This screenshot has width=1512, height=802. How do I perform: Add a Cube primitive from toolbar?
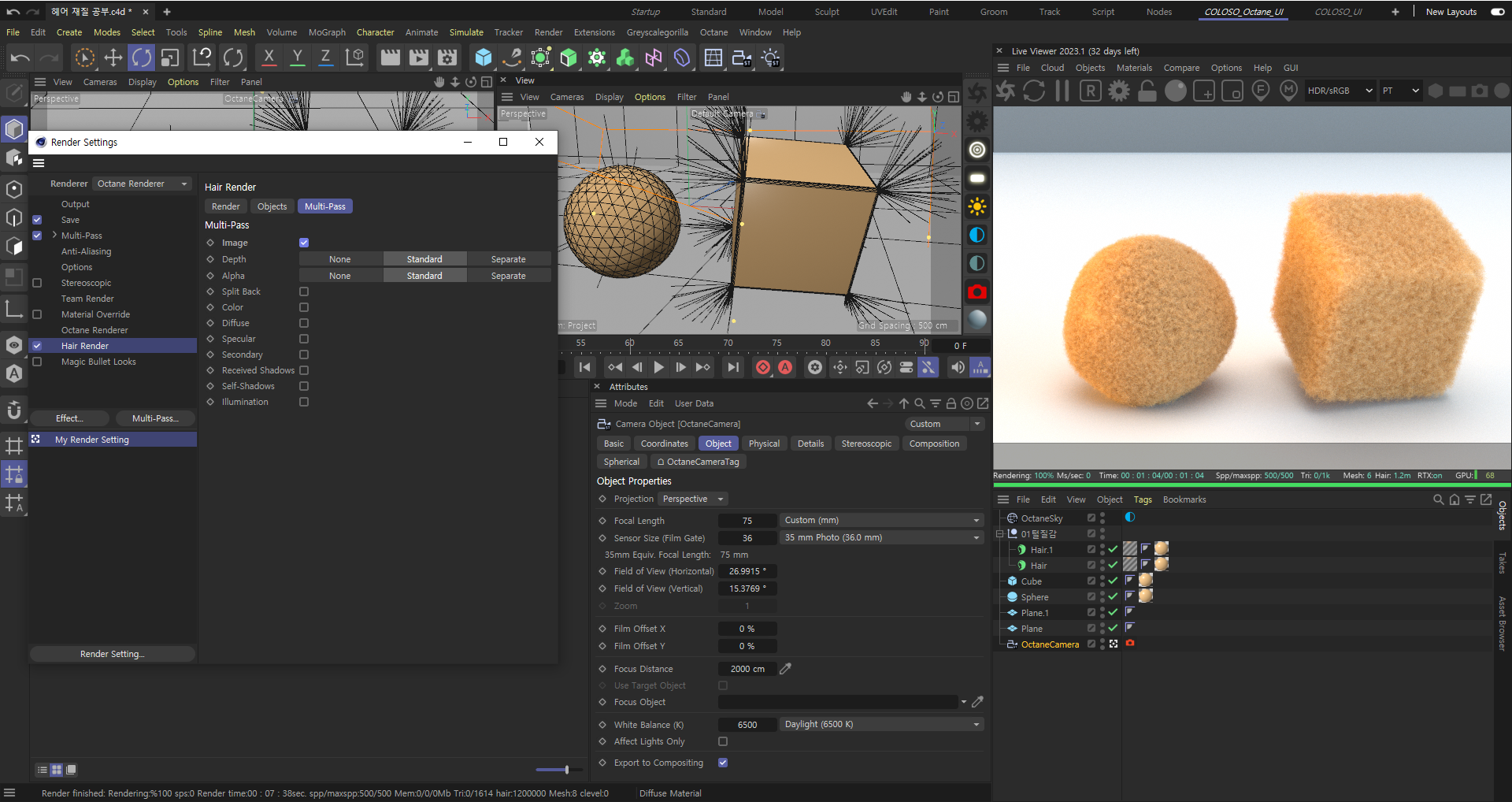point(484,58)
